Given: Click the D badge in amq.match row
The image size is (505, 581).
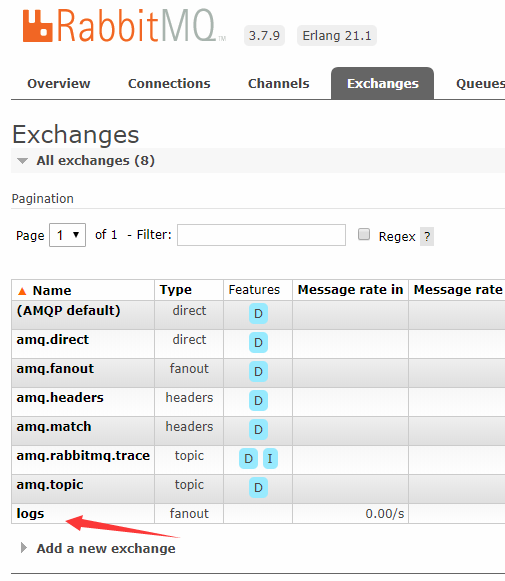Looking at the screenshot, I should [x=258, y=429].
